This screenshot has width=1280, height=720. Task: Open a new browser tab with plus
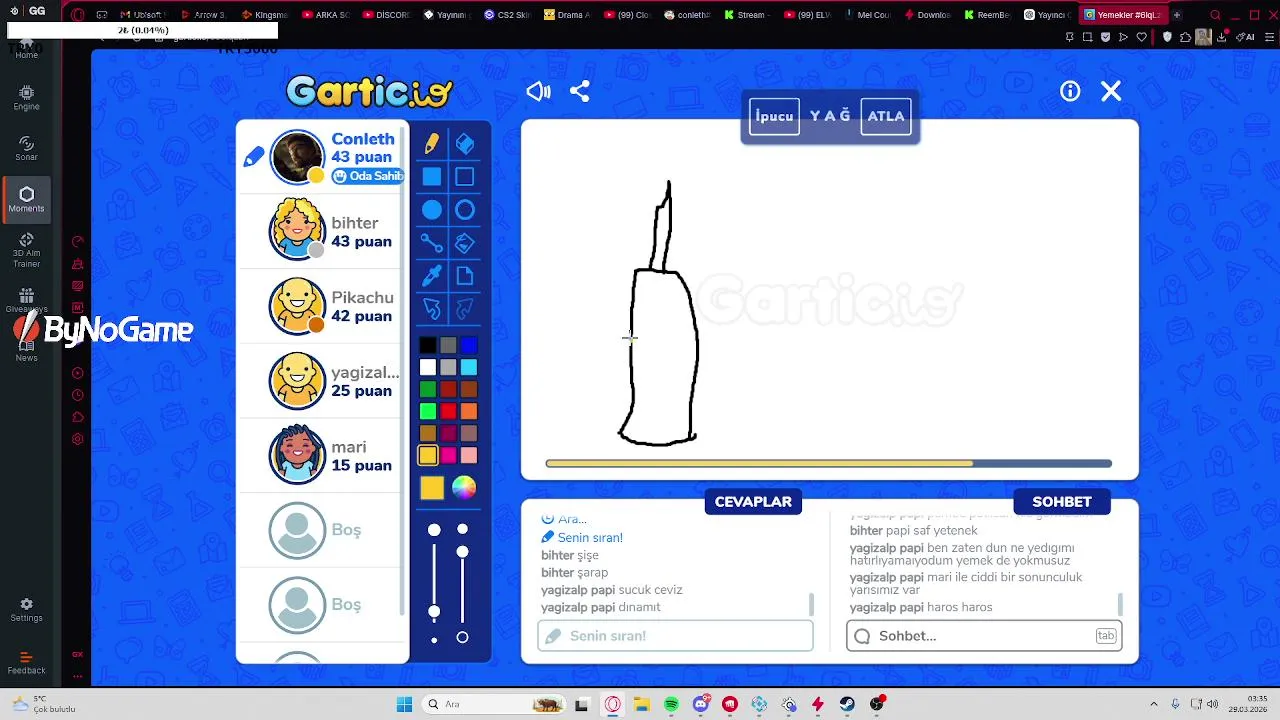point(1177,15)
